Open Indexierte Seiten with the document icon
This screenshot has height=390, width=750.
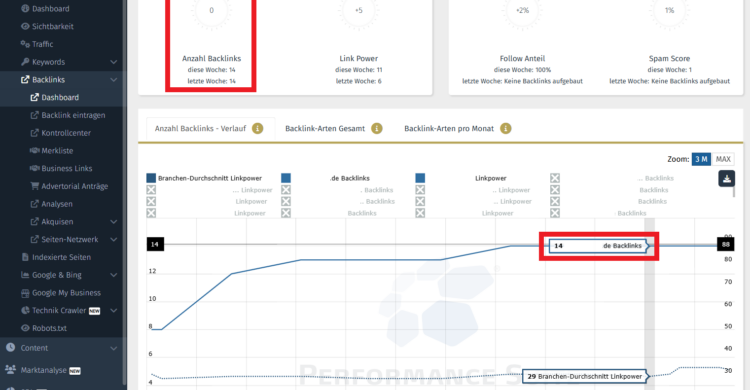point(56,257)
